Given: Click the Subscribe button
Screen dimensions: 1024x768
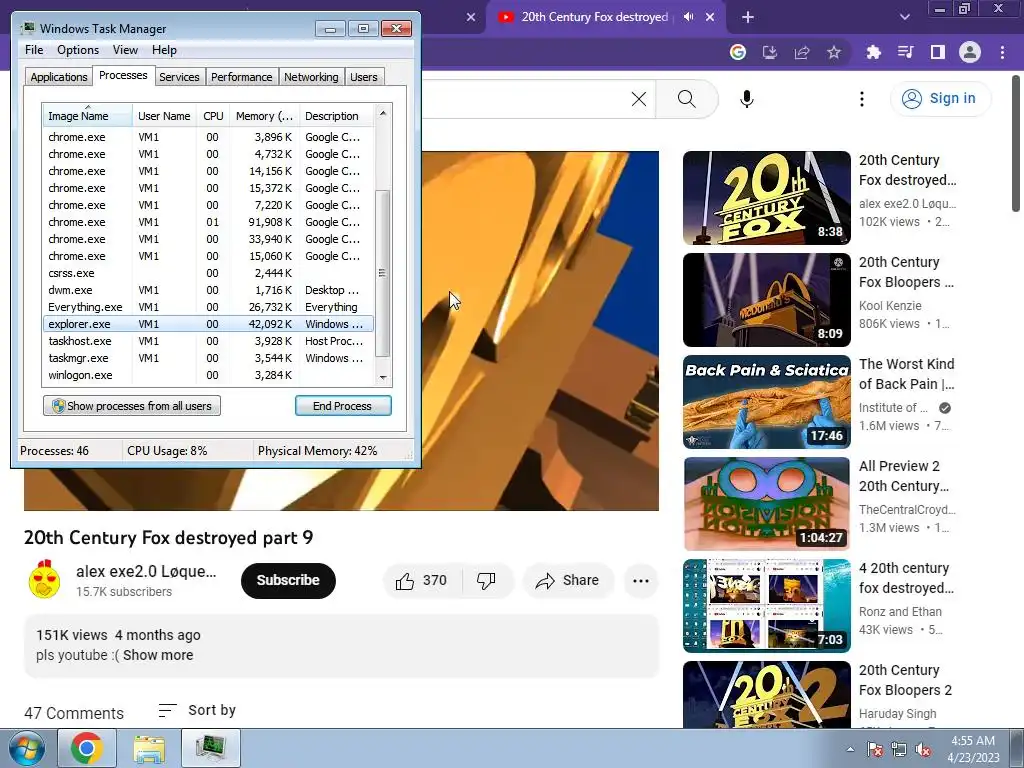Looking at the screenshot, I should [x=288, y=581].
